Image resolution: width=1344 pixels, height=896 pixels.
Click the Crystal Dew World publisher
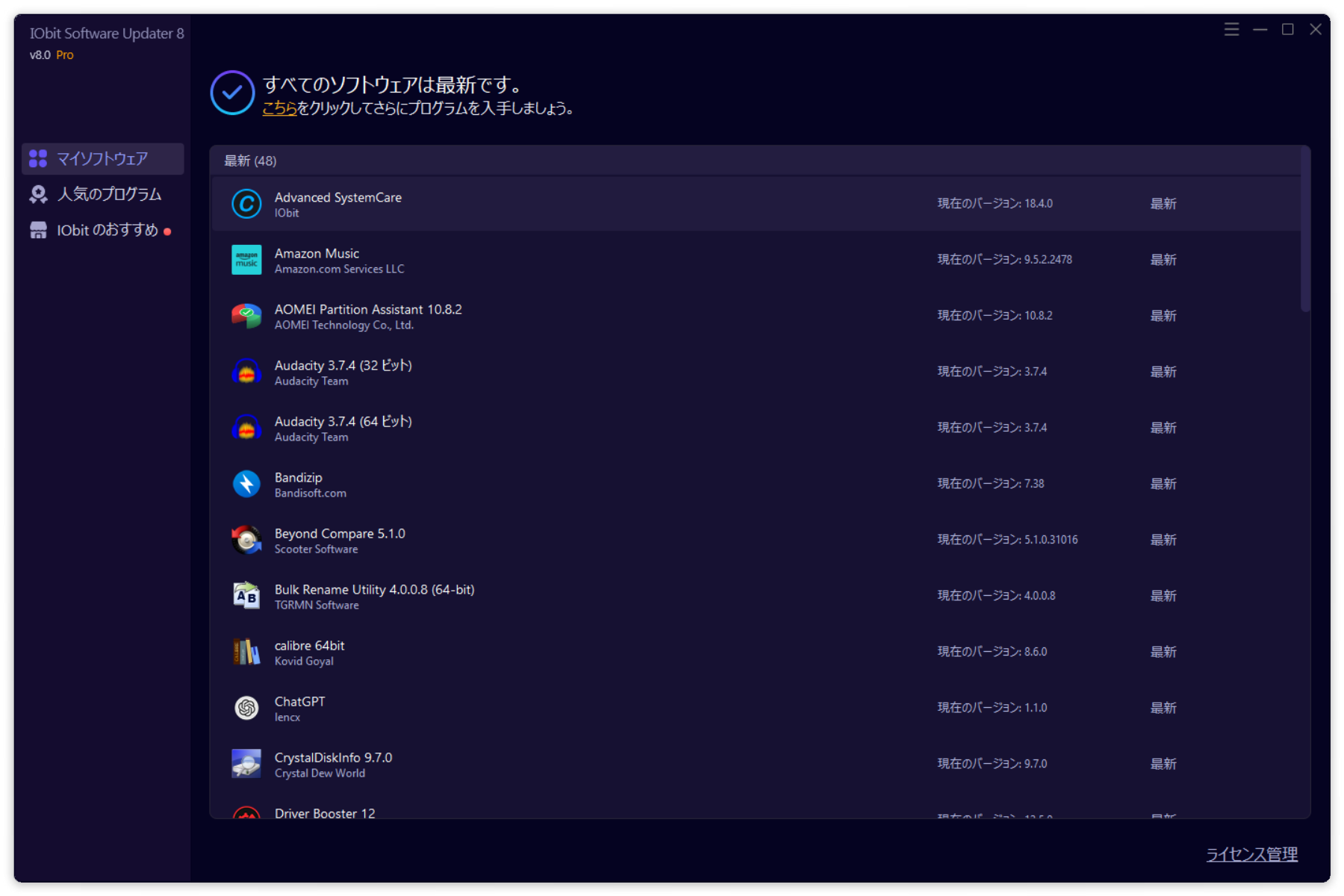[320, 773]
